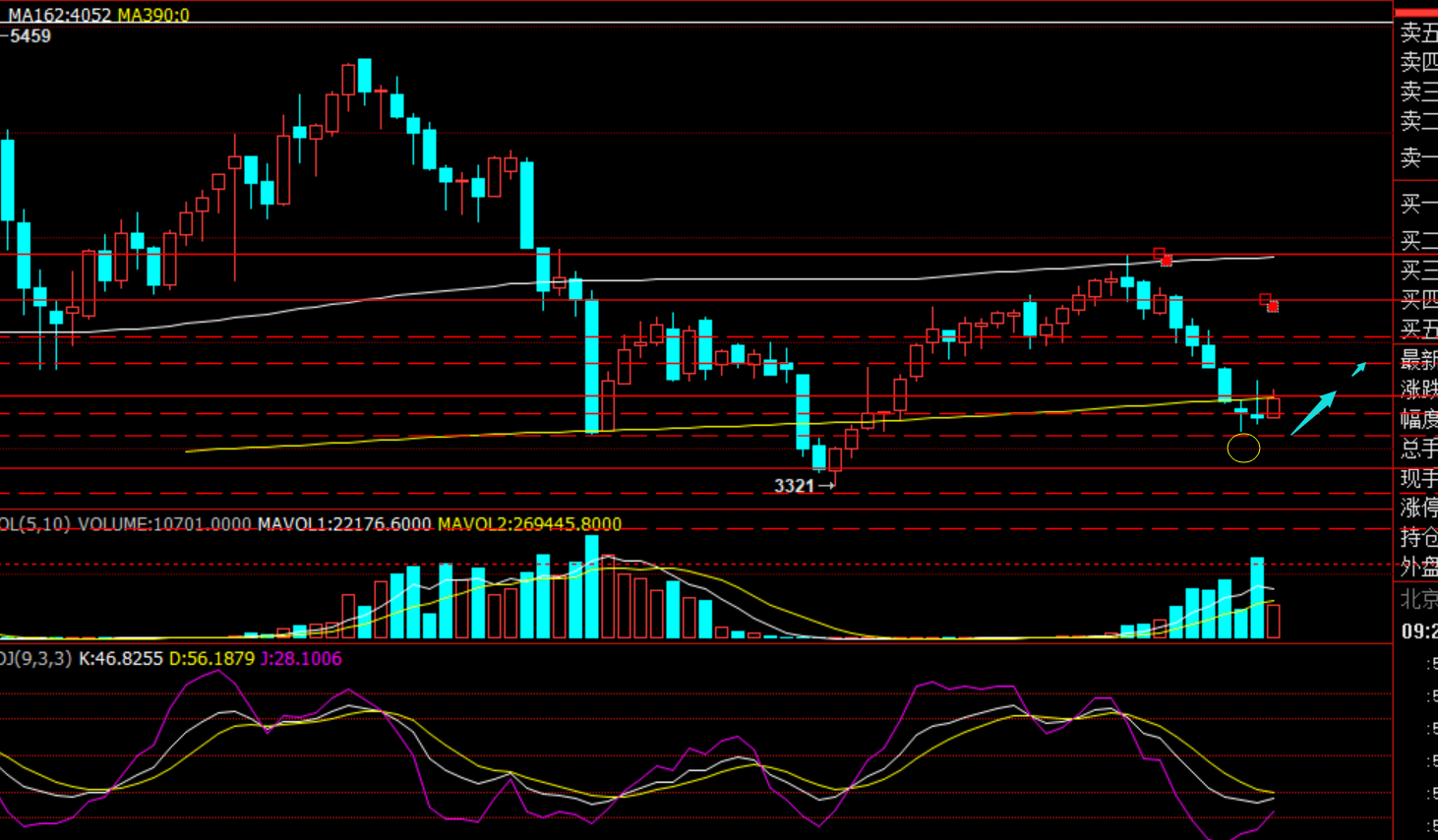
Task: Click the KDJ K:46.8255 value
Action: pos(120,658)
